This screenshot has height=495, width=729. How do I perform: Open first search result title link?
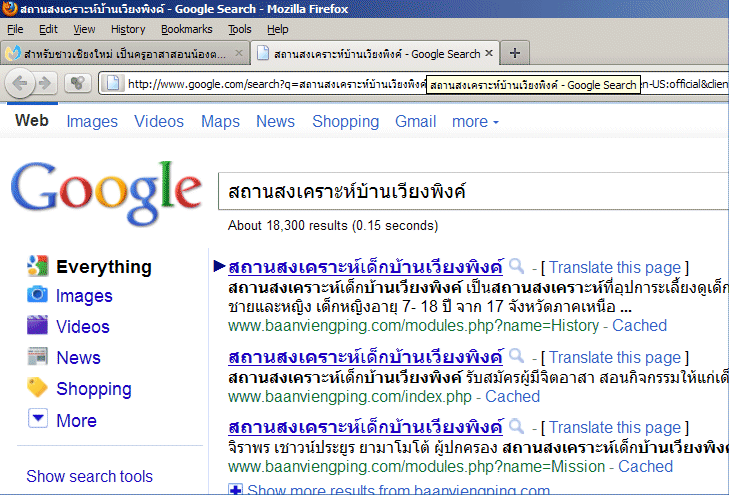click(x=365, y=267)
